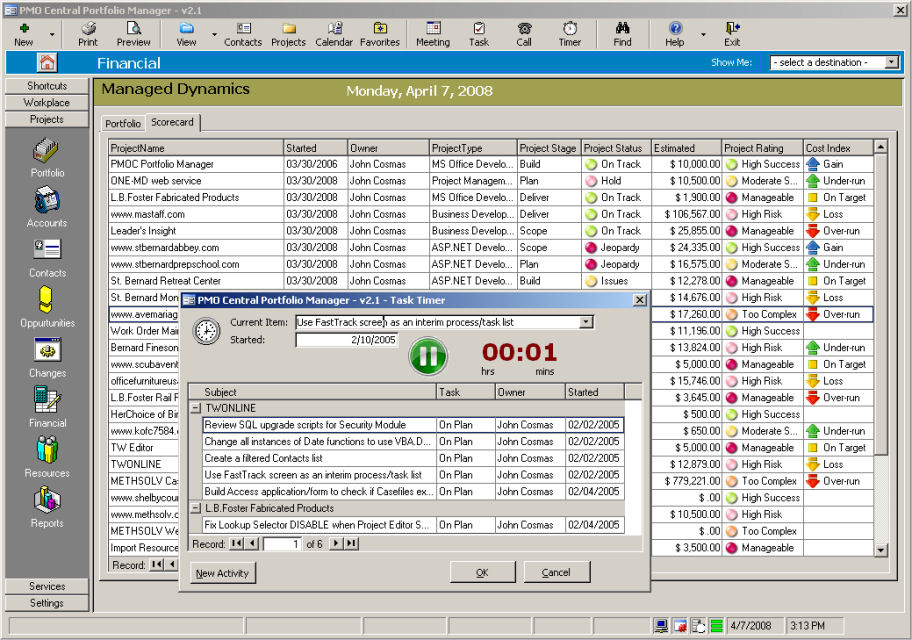912x640 pixels.
Task: Click the Cost Index column header
Action: (838, 148)
